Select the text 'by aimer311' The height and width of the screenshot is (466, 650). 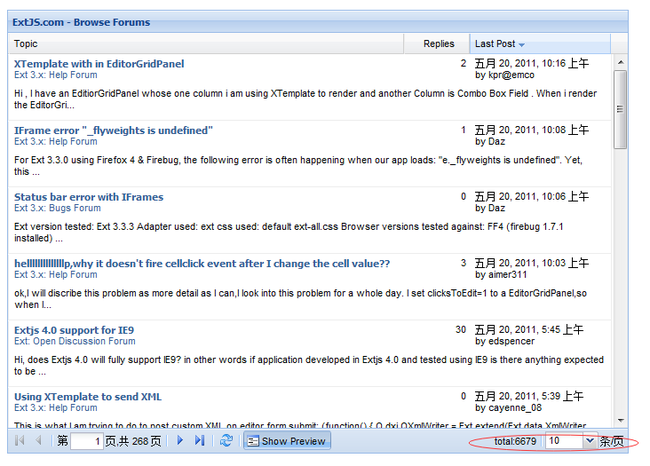click(501, 275)
